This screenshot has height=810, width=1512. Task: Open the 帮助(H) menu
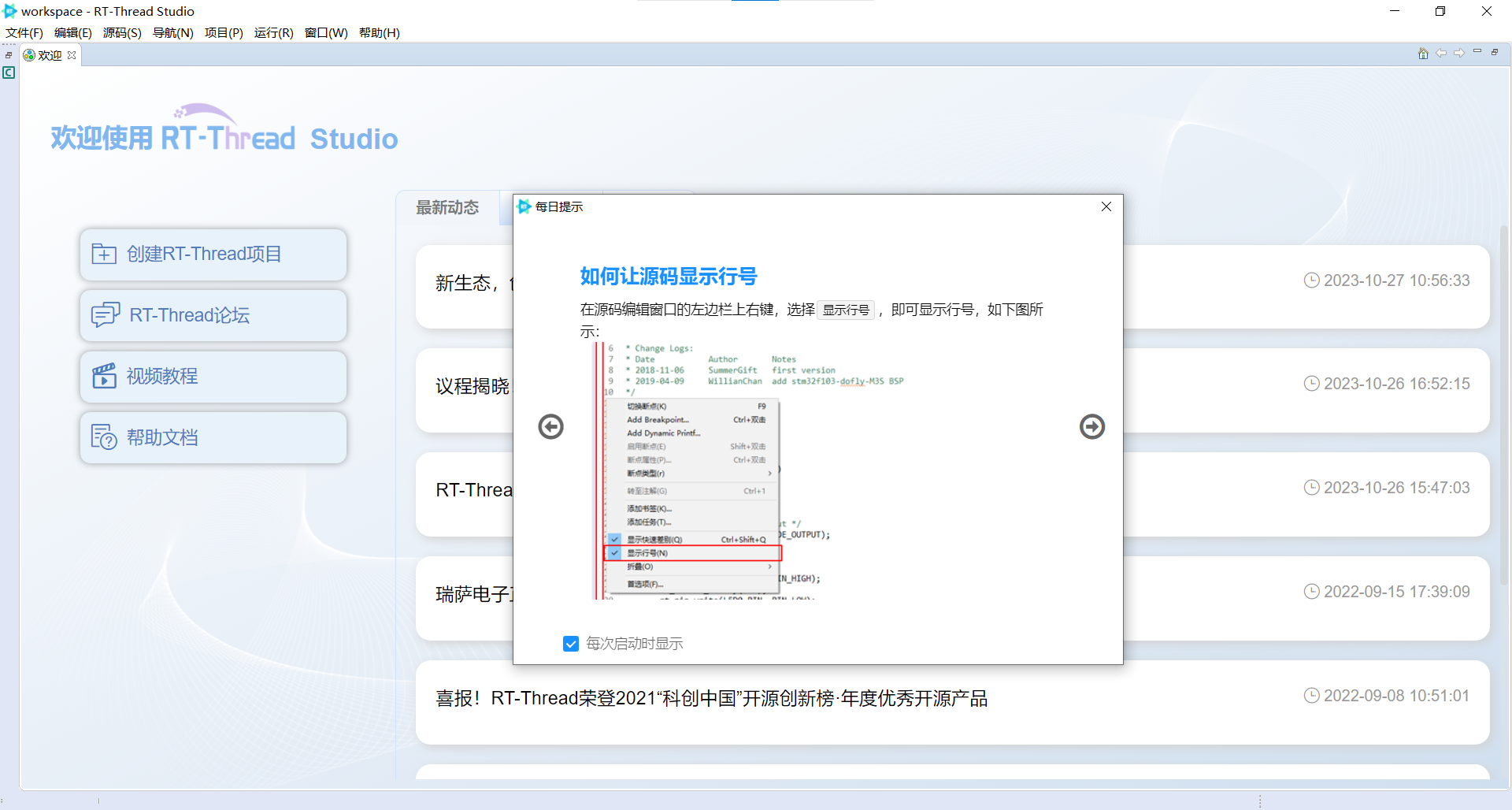pos(379,32)
